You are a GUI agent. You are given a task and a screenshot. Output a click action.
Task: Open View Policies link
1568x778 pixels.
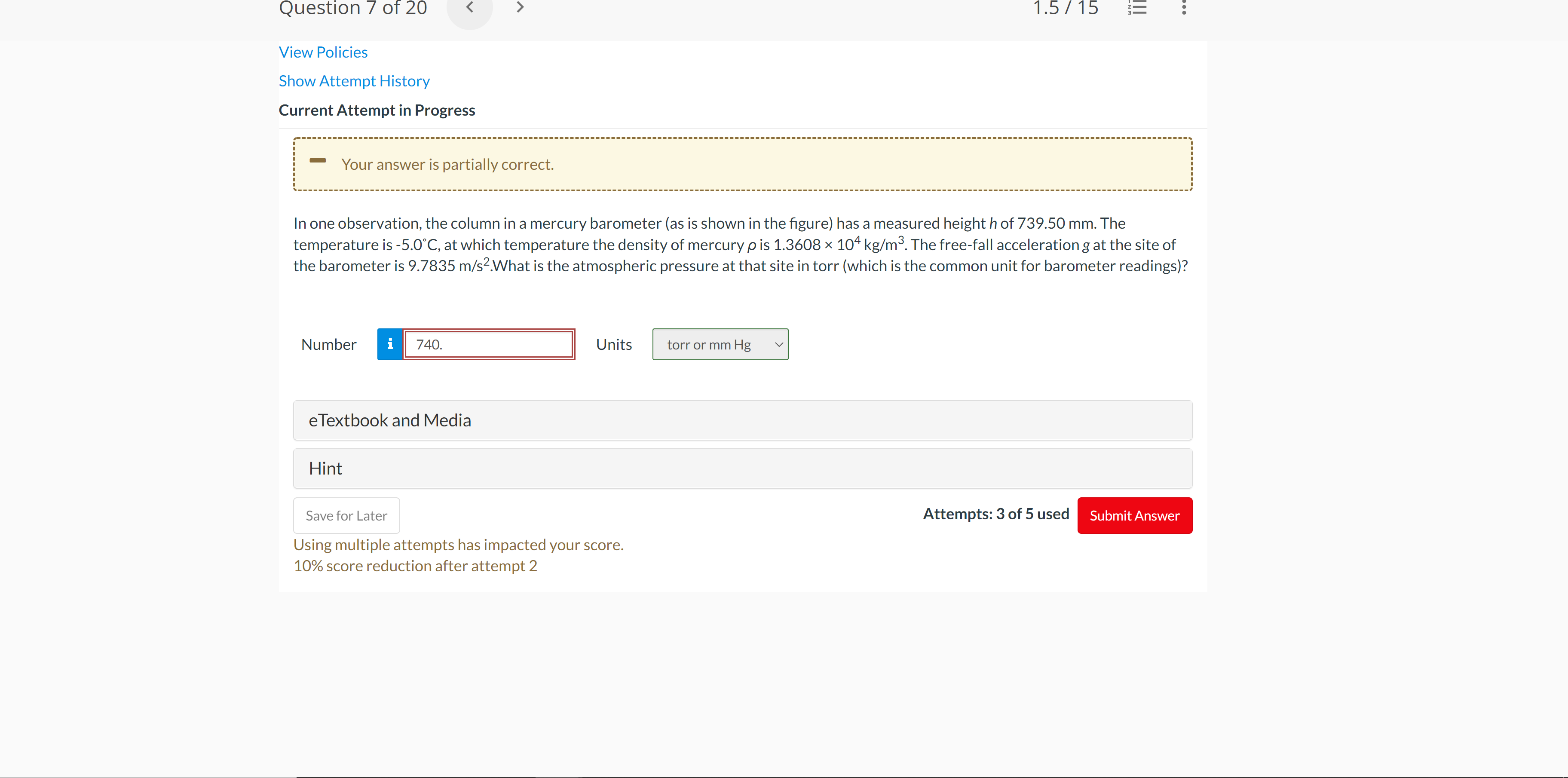(x=323, y=52)
